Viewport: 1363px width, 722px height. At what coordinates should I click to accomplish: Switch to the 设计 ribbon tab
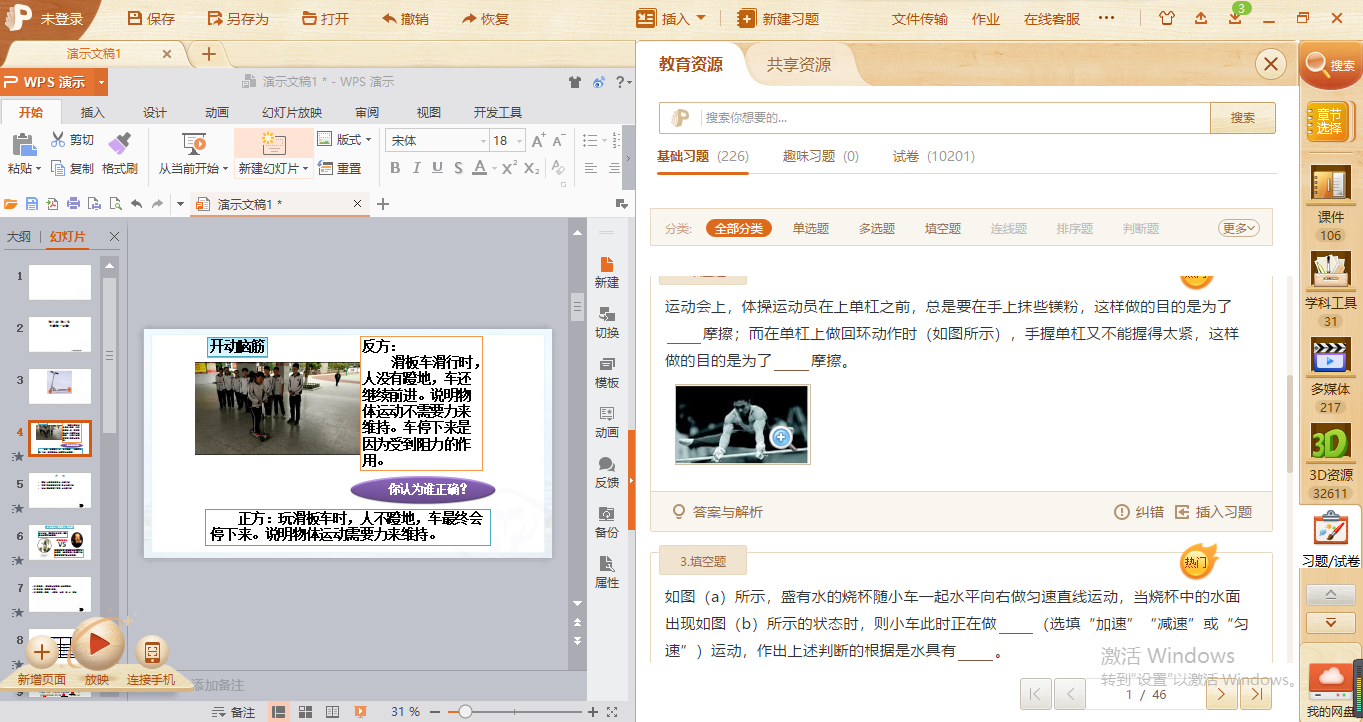[x=154, y=112]
